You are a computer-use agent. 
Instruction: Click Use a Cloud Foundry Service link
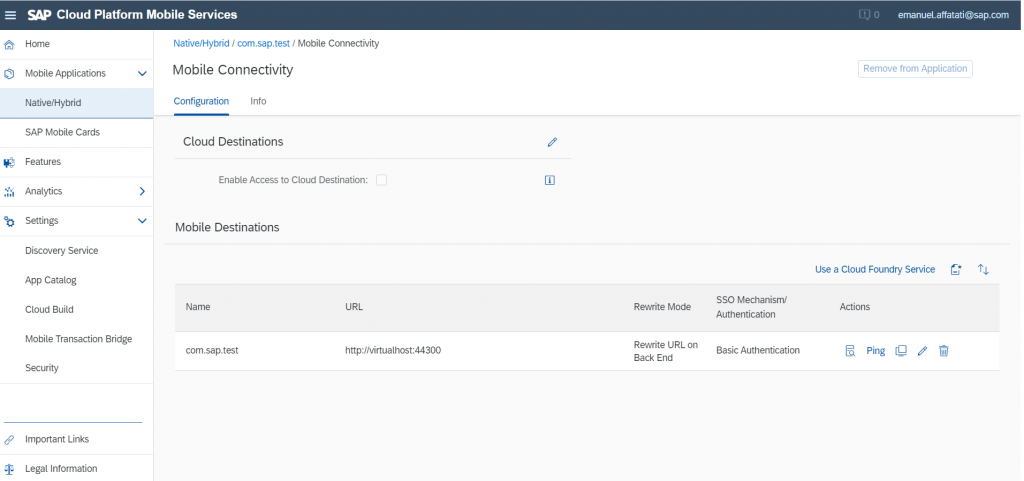tap(875, 270)
